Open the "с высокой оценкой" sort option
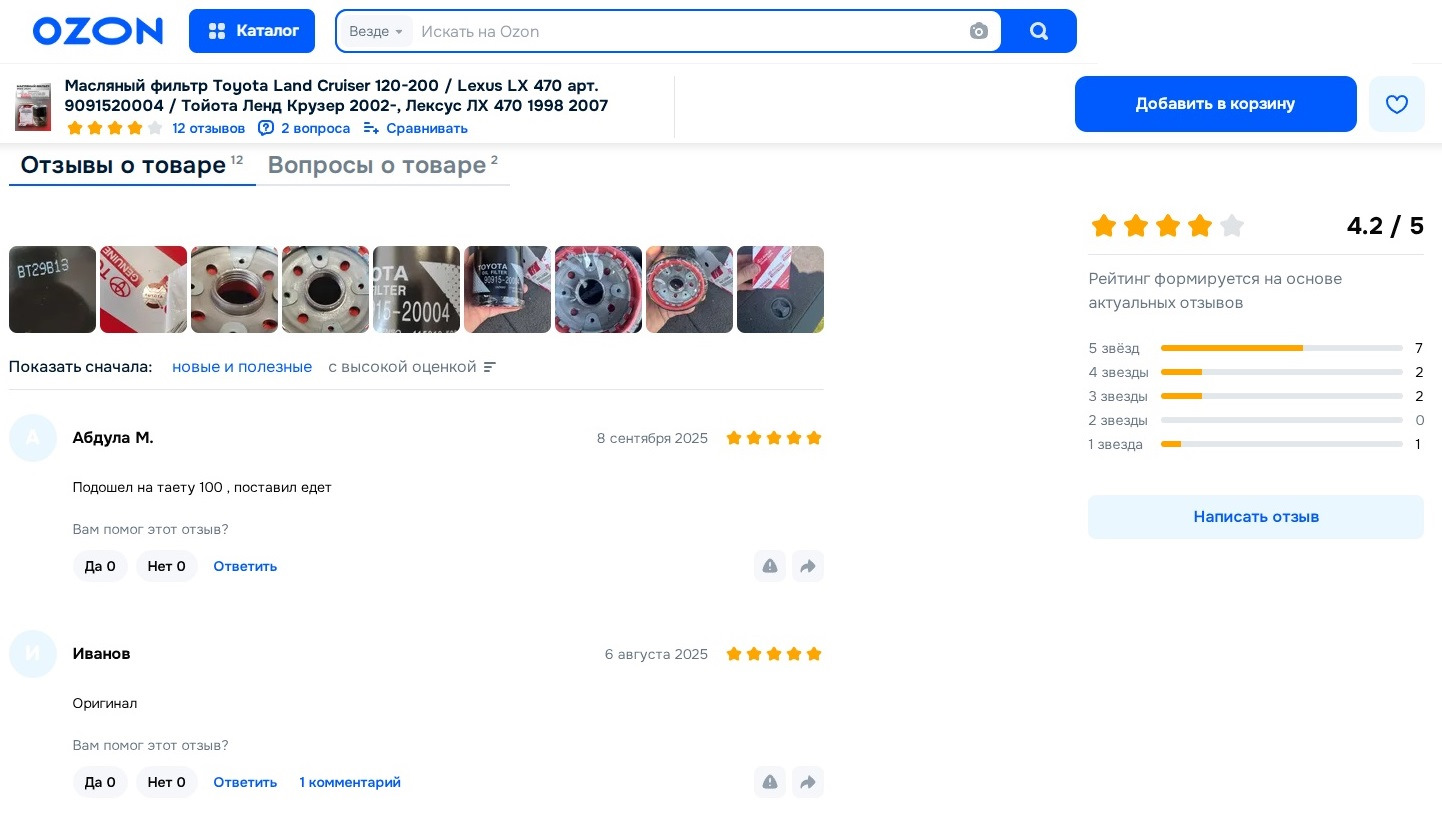Viewport: 1442px width, 813px height. click(x=412, y=367)
